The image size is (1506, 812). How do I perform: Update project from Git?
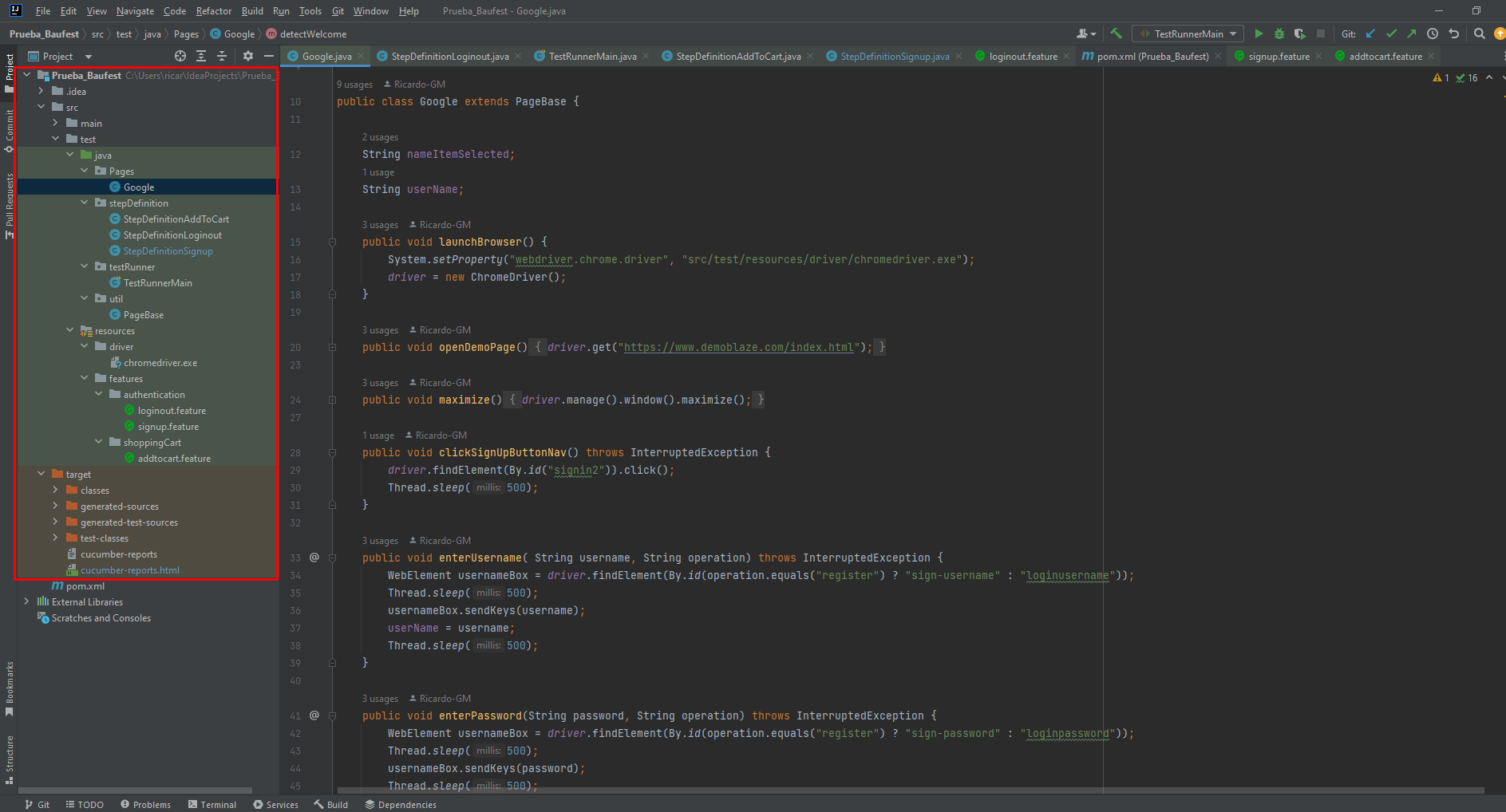tap(1370, 34)
